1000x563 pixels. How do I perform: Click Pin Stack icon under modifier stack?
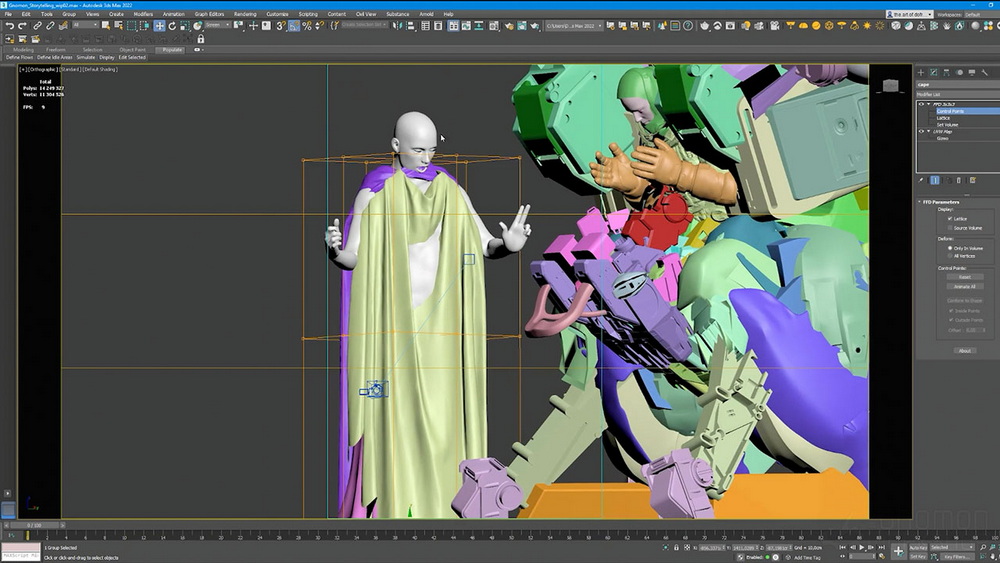(921, 180)
